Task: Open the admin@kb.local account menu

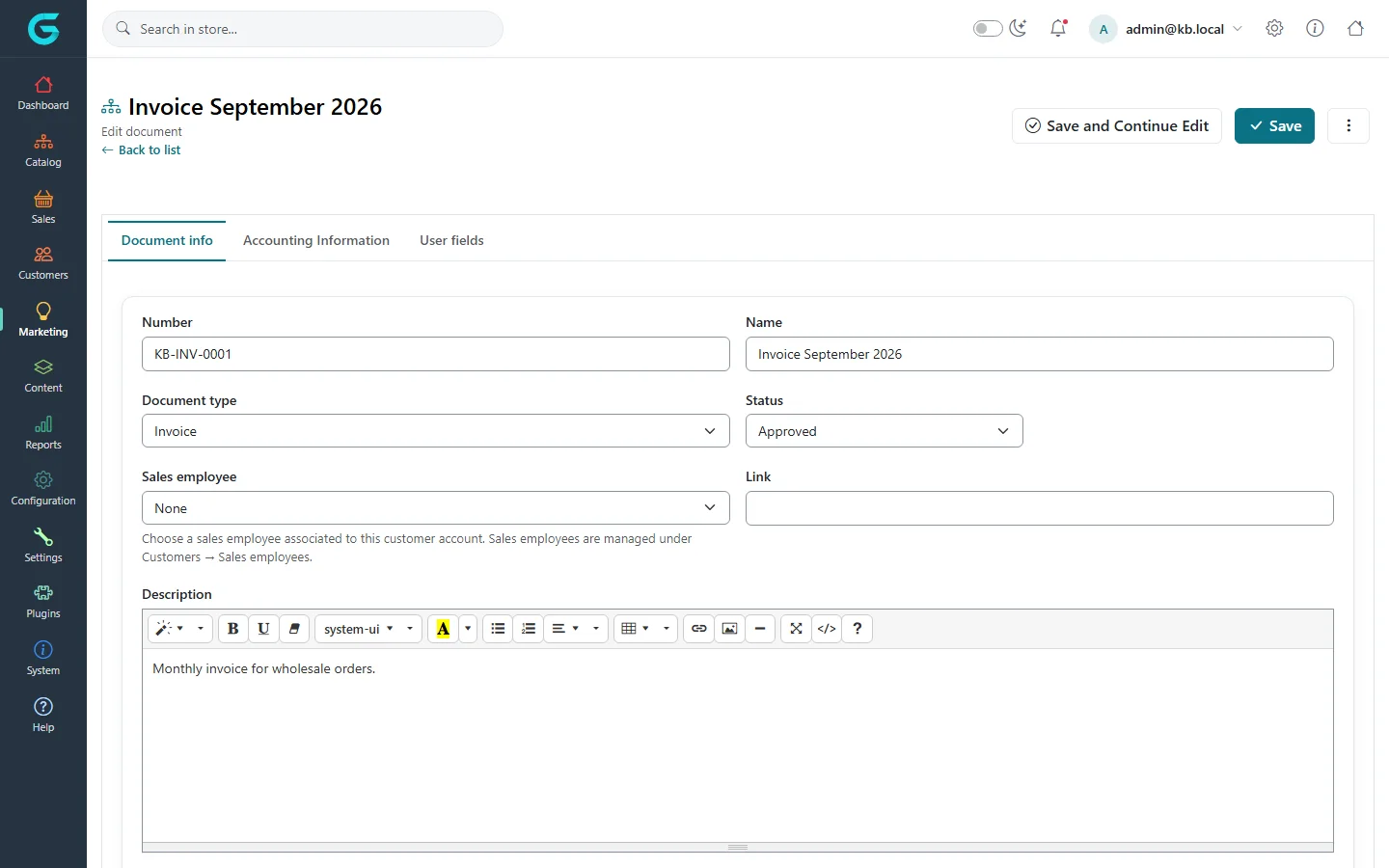Action: 1167,29
